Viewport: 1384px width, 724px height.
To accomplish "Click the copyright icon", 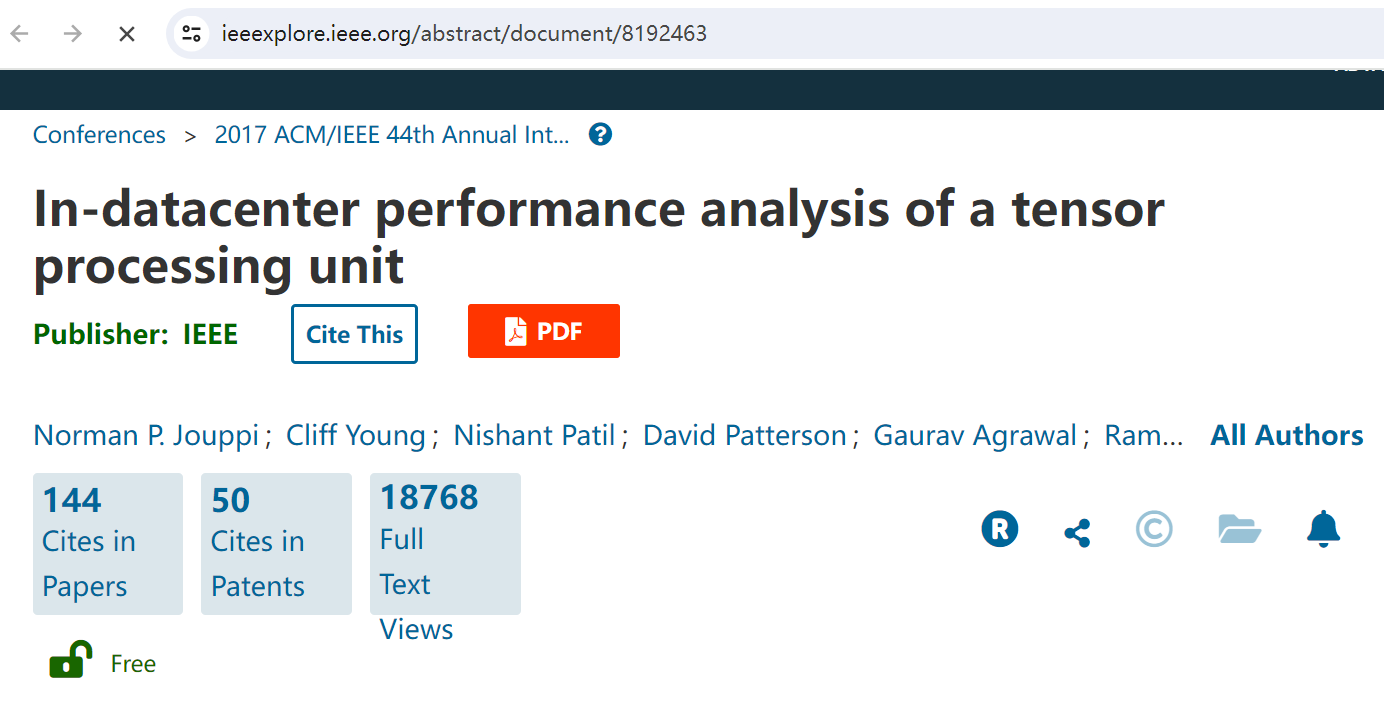I will click(x=1154, y=529).
